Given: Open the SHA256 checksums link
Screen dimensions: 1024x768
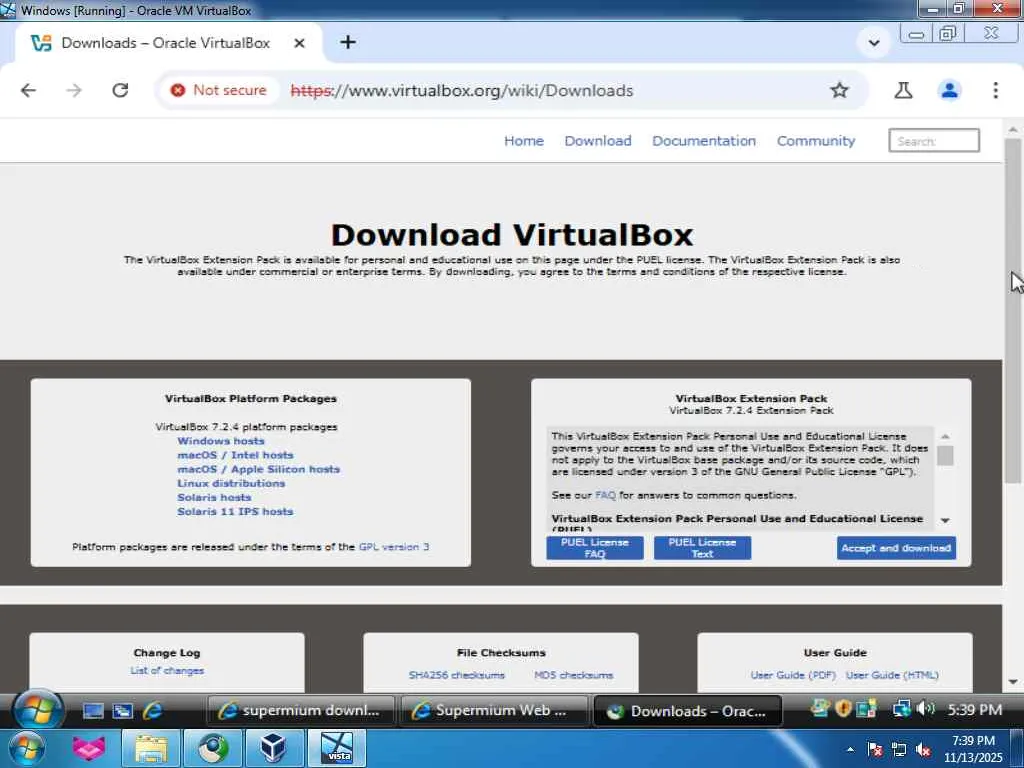Looking at the screenshot, I should [x=456, y=675].
